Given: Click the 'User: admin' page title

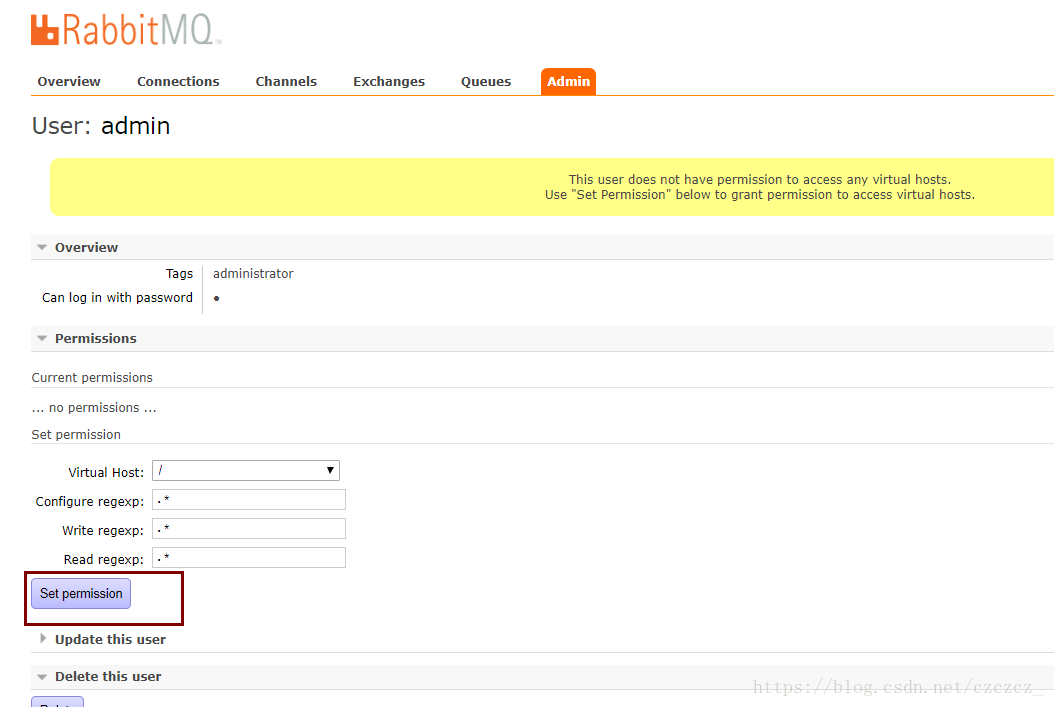Looking at the screenshot, I should tap(101, 126).
